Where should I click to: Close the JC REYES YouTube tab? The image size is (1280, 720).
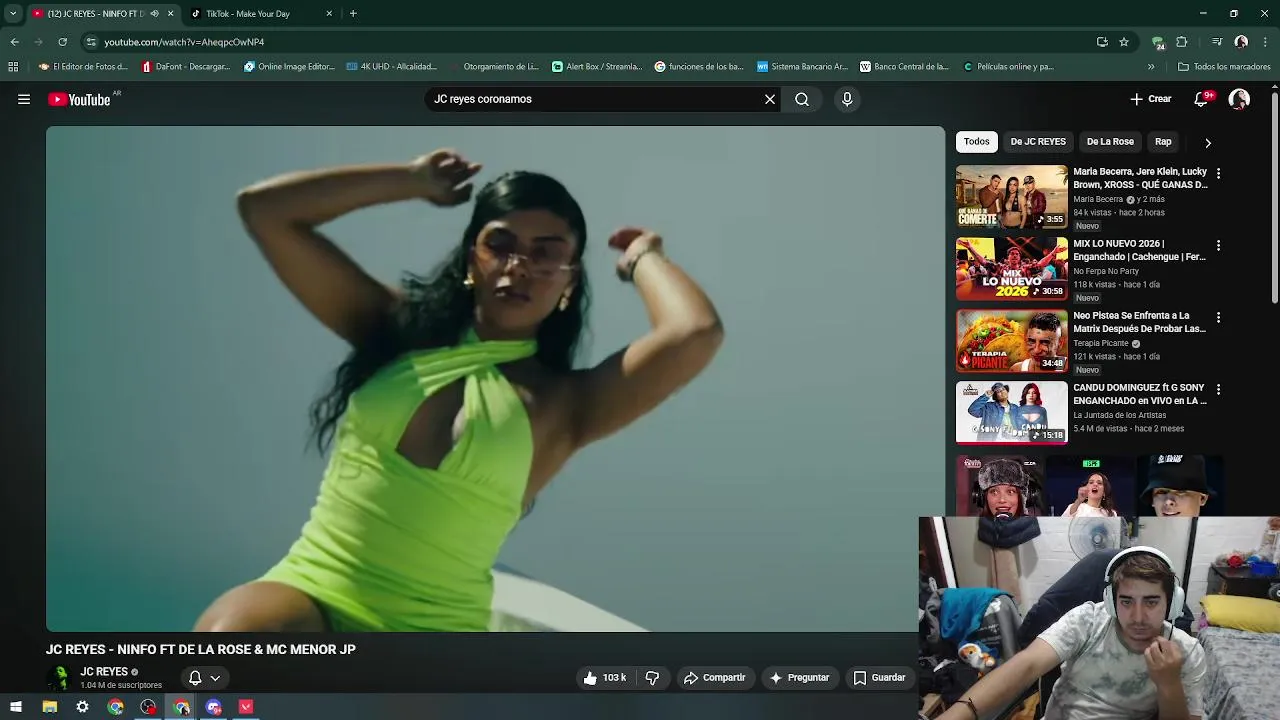click(170, 14)
